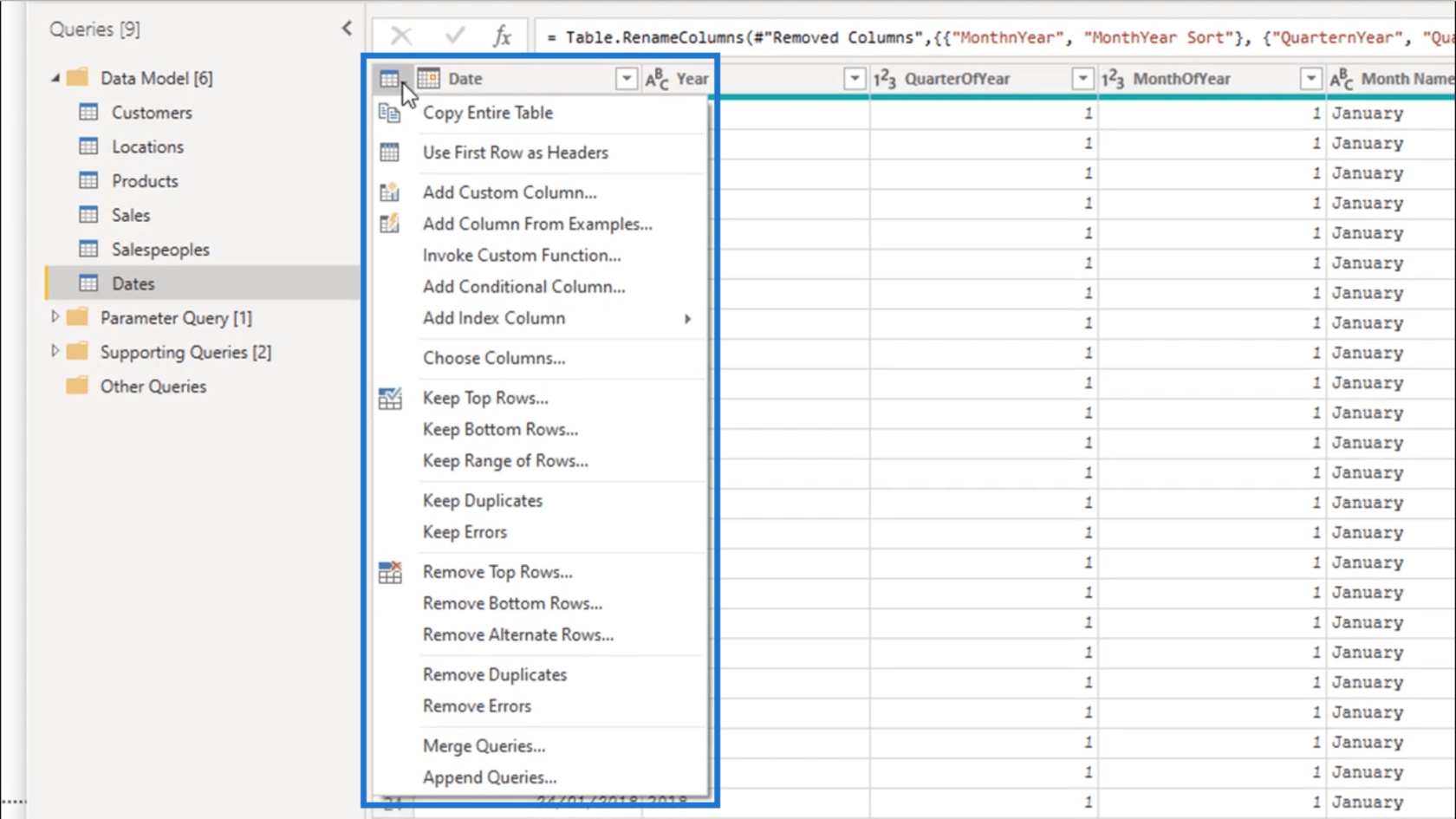Click the Other Queries folder icon
This screenshot has width=1456, height=819.
click(x=77, y=386)
